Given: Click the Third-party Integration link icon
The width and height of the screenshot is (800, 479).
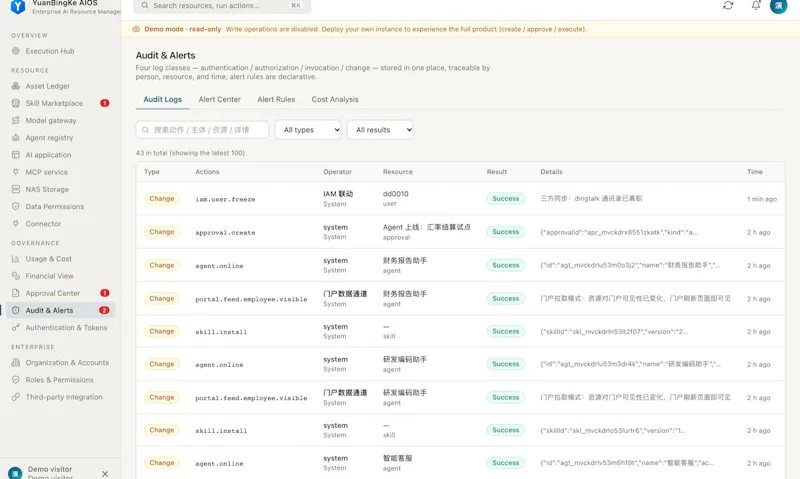Looking at the screenshot, I should [16, 397].
